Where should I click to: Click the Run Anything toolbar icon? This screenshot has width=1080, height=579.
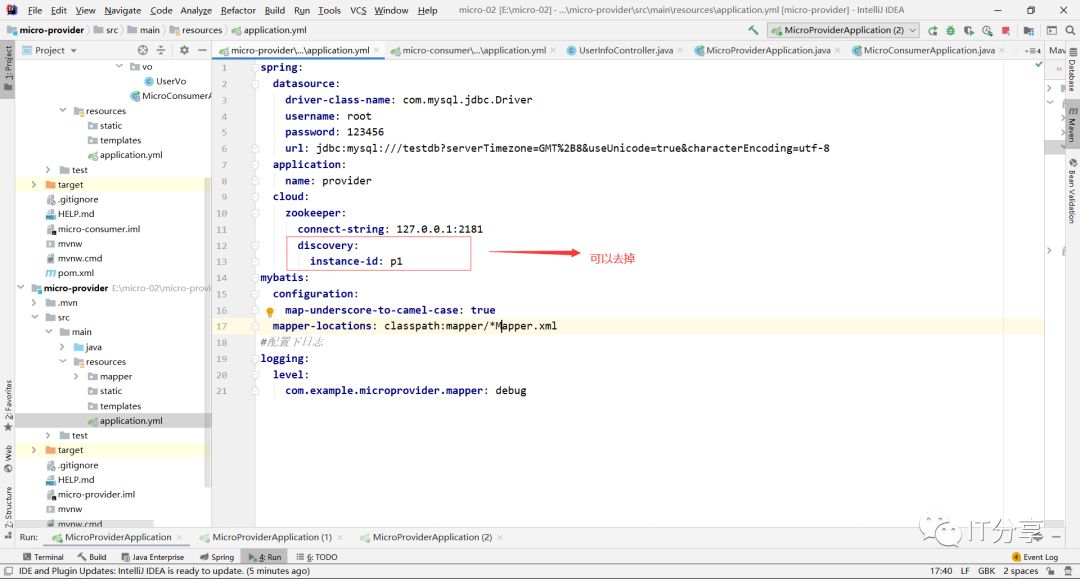point(1052,30)
